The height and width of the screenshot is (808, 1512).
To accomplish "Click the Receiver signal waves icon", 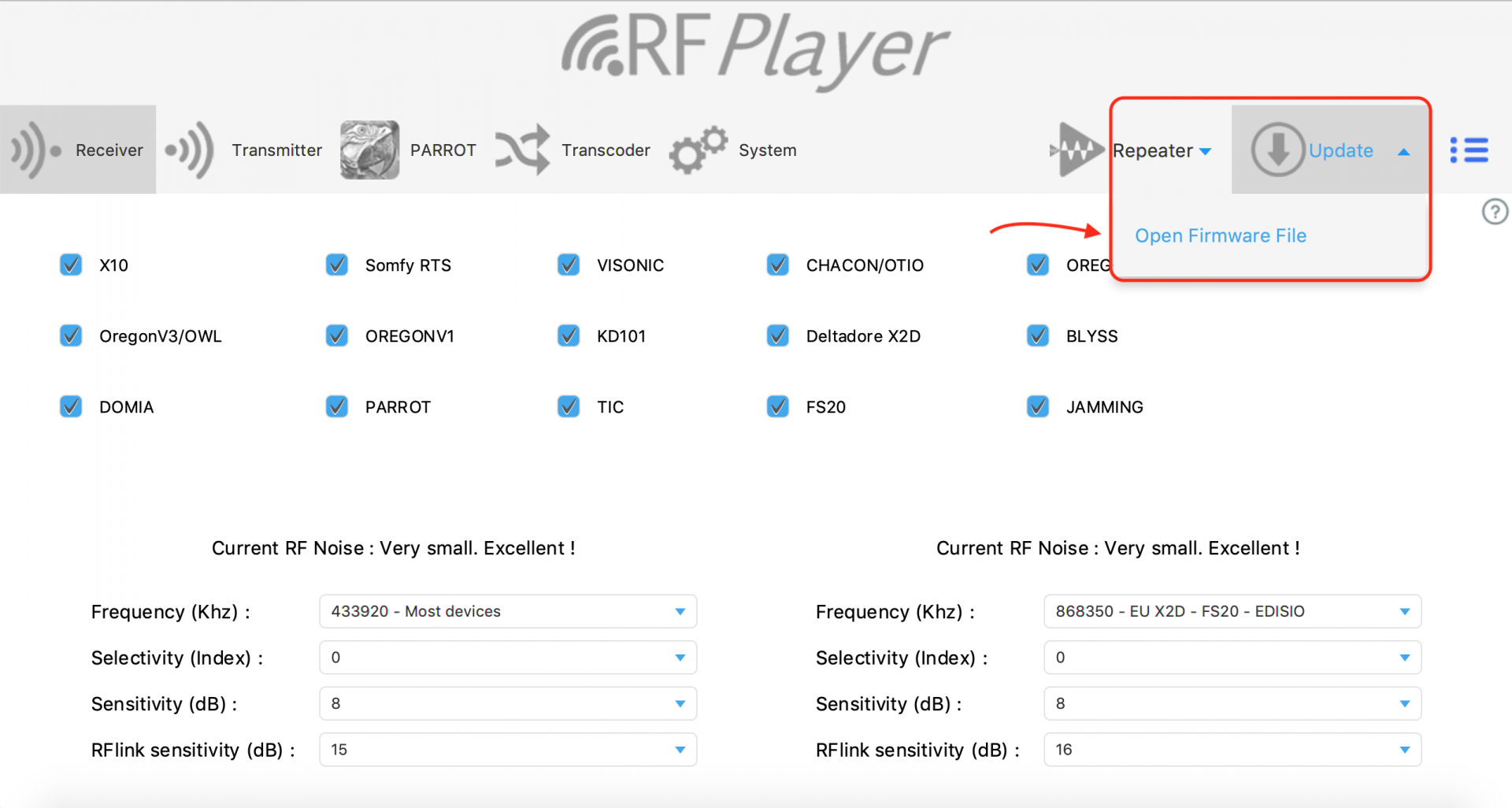I will [x=35, y=150].
